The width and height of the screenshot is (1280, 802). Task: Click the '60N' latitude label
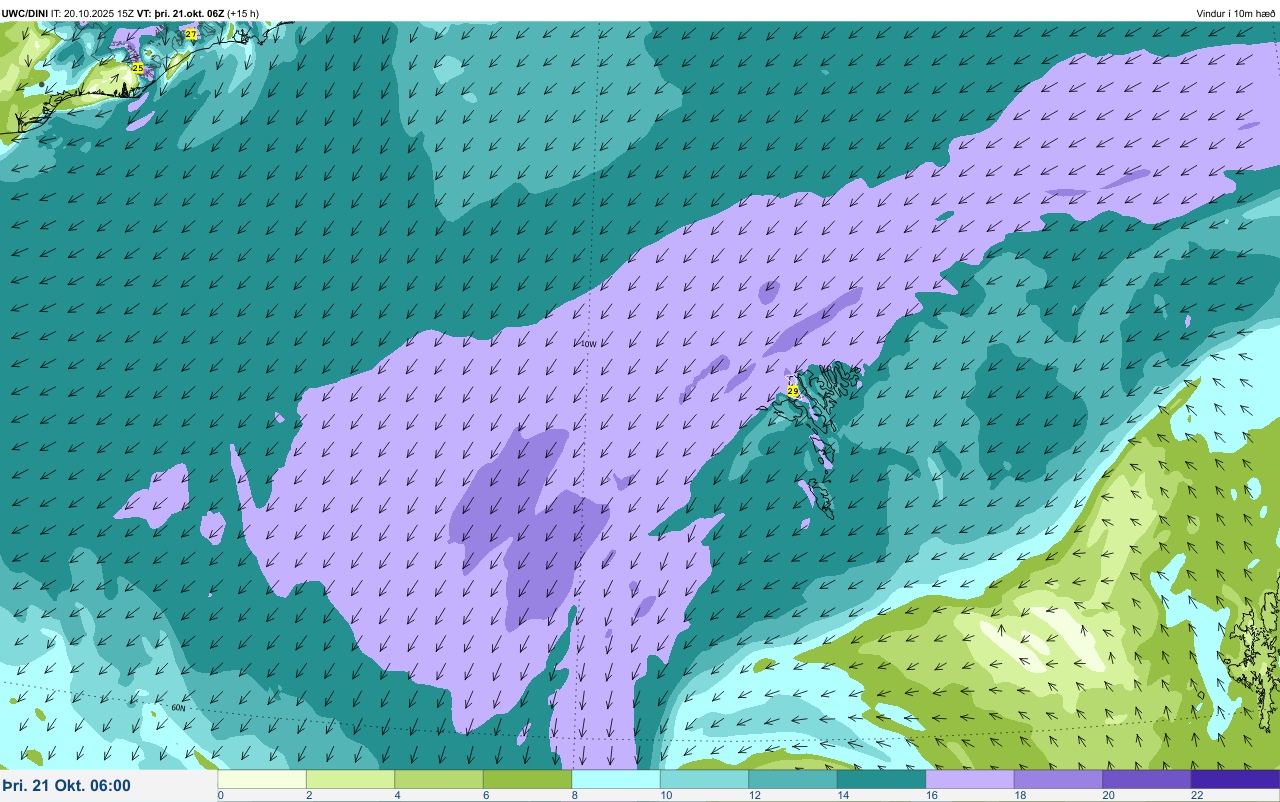[178, 707]
